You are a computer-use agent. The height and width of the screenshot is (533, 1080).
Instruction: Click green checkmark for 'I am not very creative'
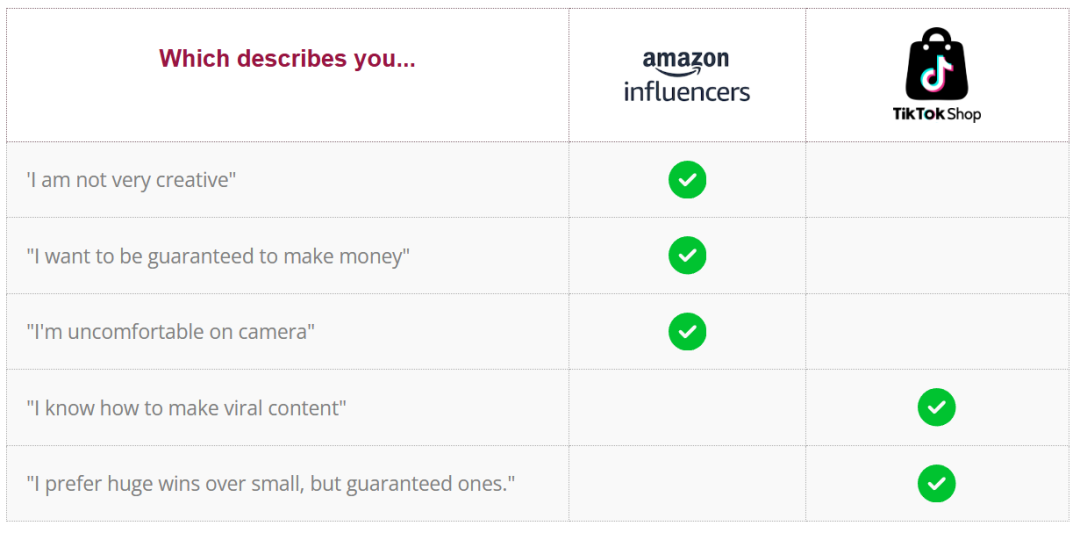pos(687,180)
